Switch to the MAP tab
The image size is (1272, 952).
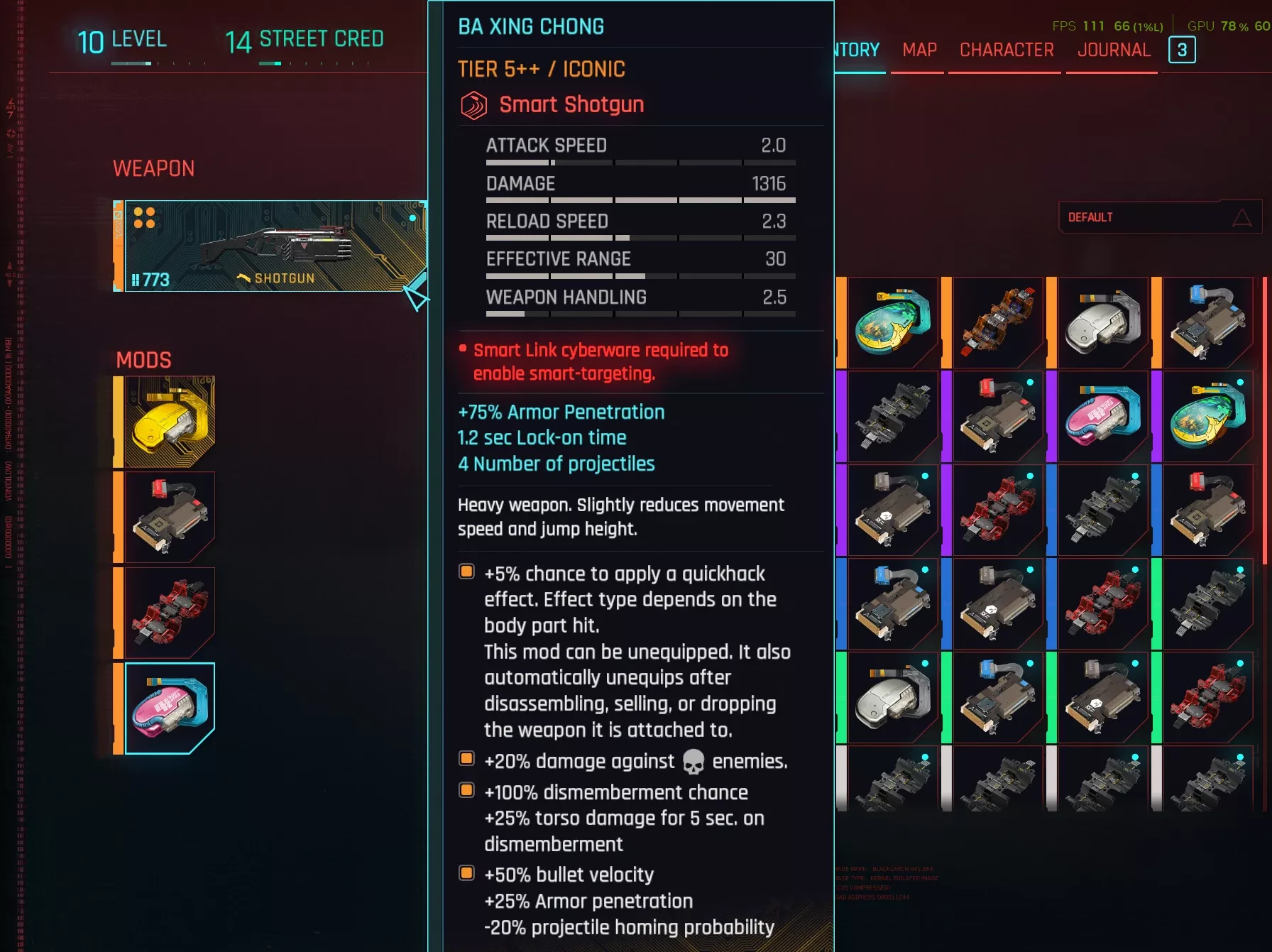pyautogui.click(x=919, y=50)
